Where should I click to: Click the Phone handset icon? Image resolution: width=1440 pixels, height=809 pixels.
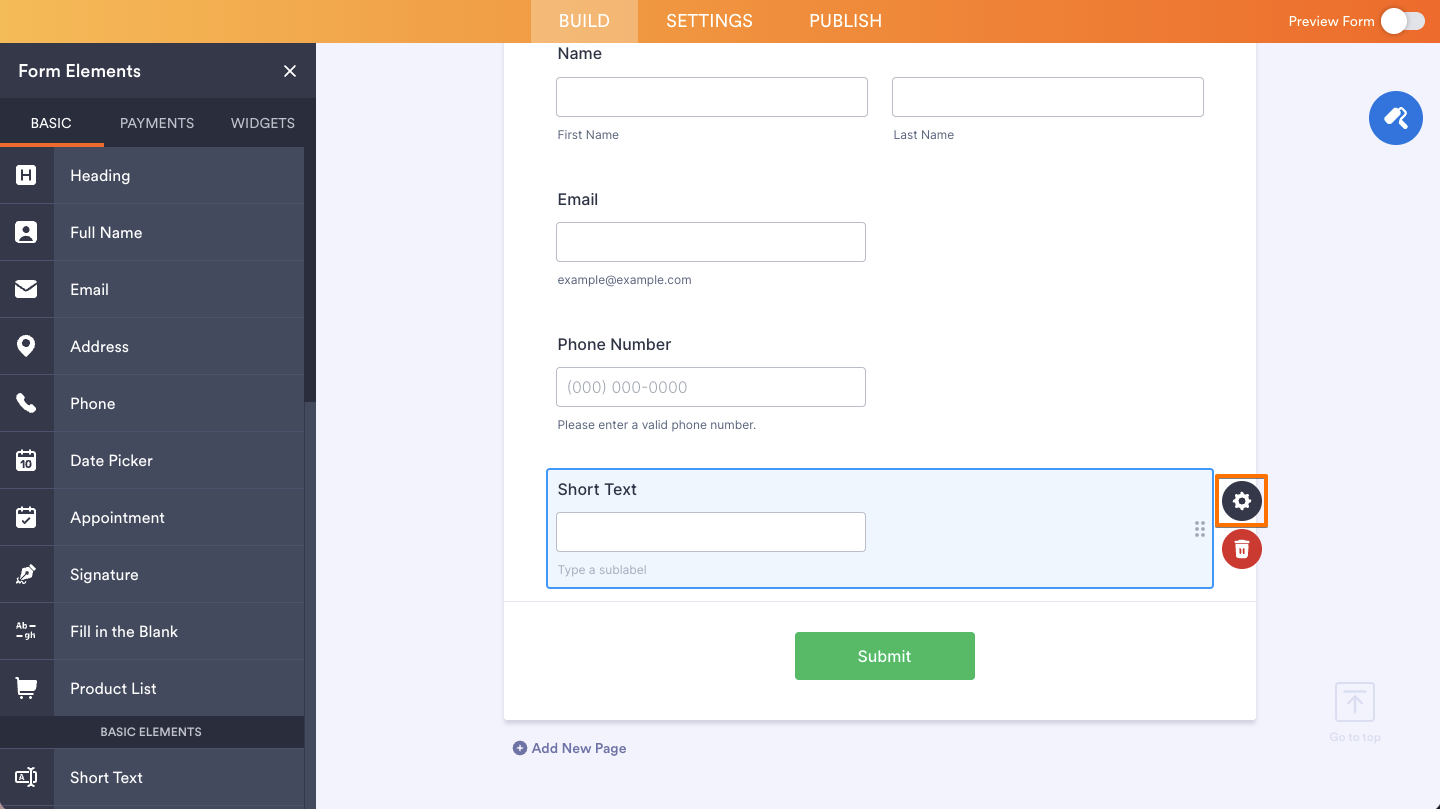point(26,404)
